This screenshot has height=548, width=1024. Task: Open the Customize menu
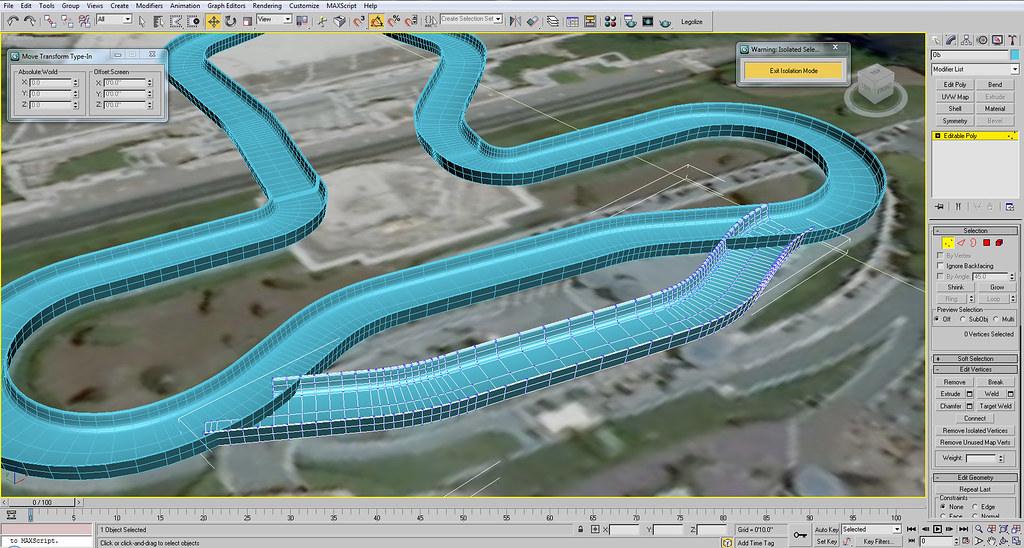point(304,6)
